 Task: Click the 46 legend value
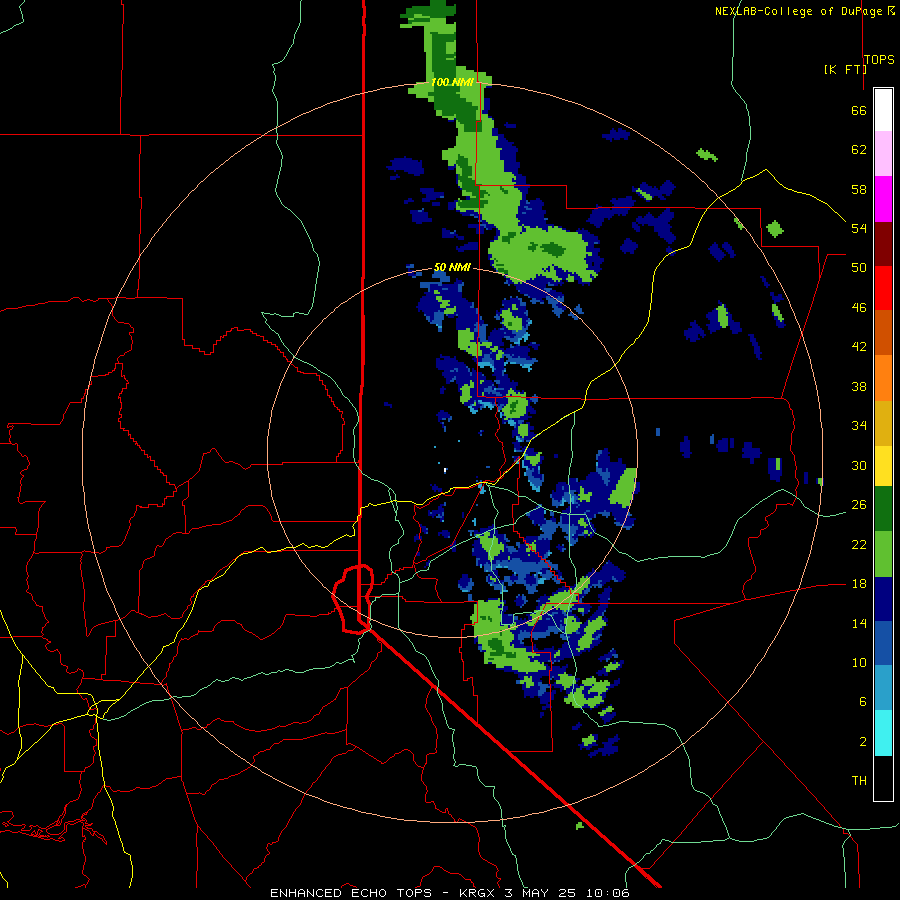[859, 308]
